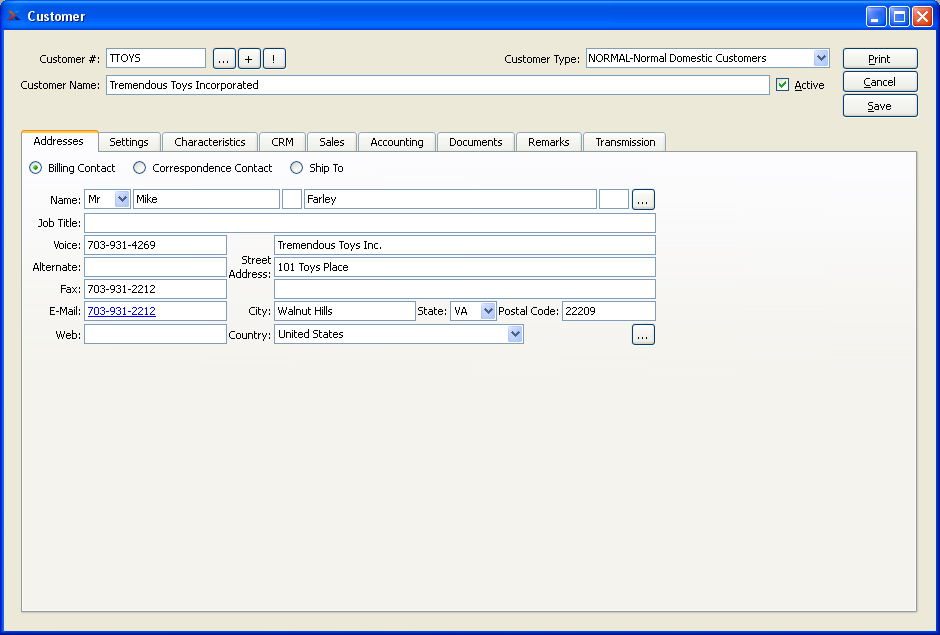The image size is (940, 635).
Task: Minimize the Customer window
Action: (x=876, y=16)
